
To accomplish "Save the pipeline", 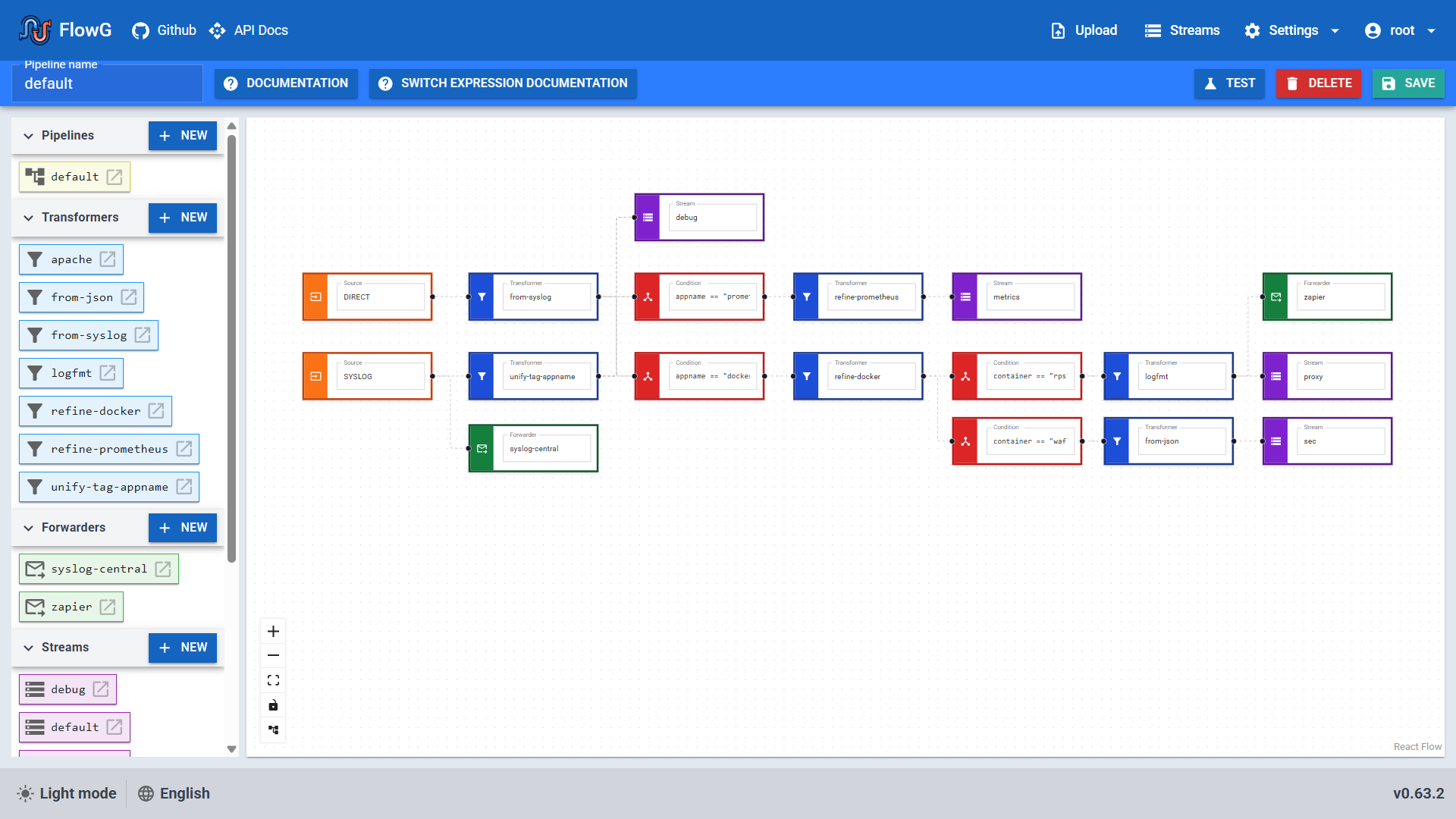I will tap(1408, 83).
